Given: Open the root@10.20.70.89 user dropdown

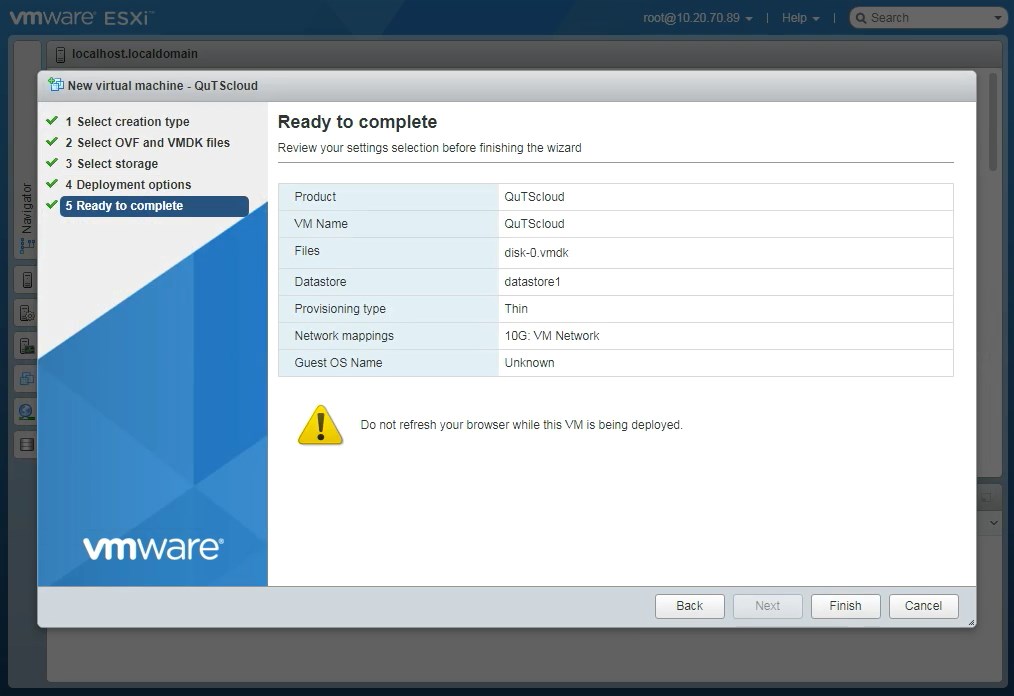Looking at the screenshot, I should (x=698, y=18).
